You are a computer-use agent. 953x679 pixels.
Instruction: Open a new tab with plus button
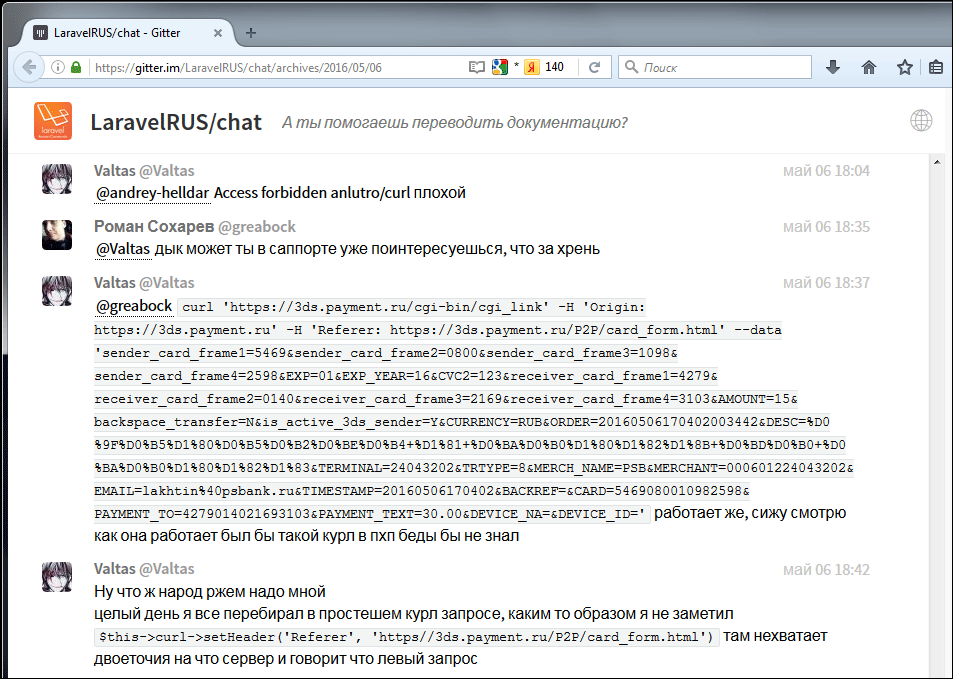click(x=250, y=33)
